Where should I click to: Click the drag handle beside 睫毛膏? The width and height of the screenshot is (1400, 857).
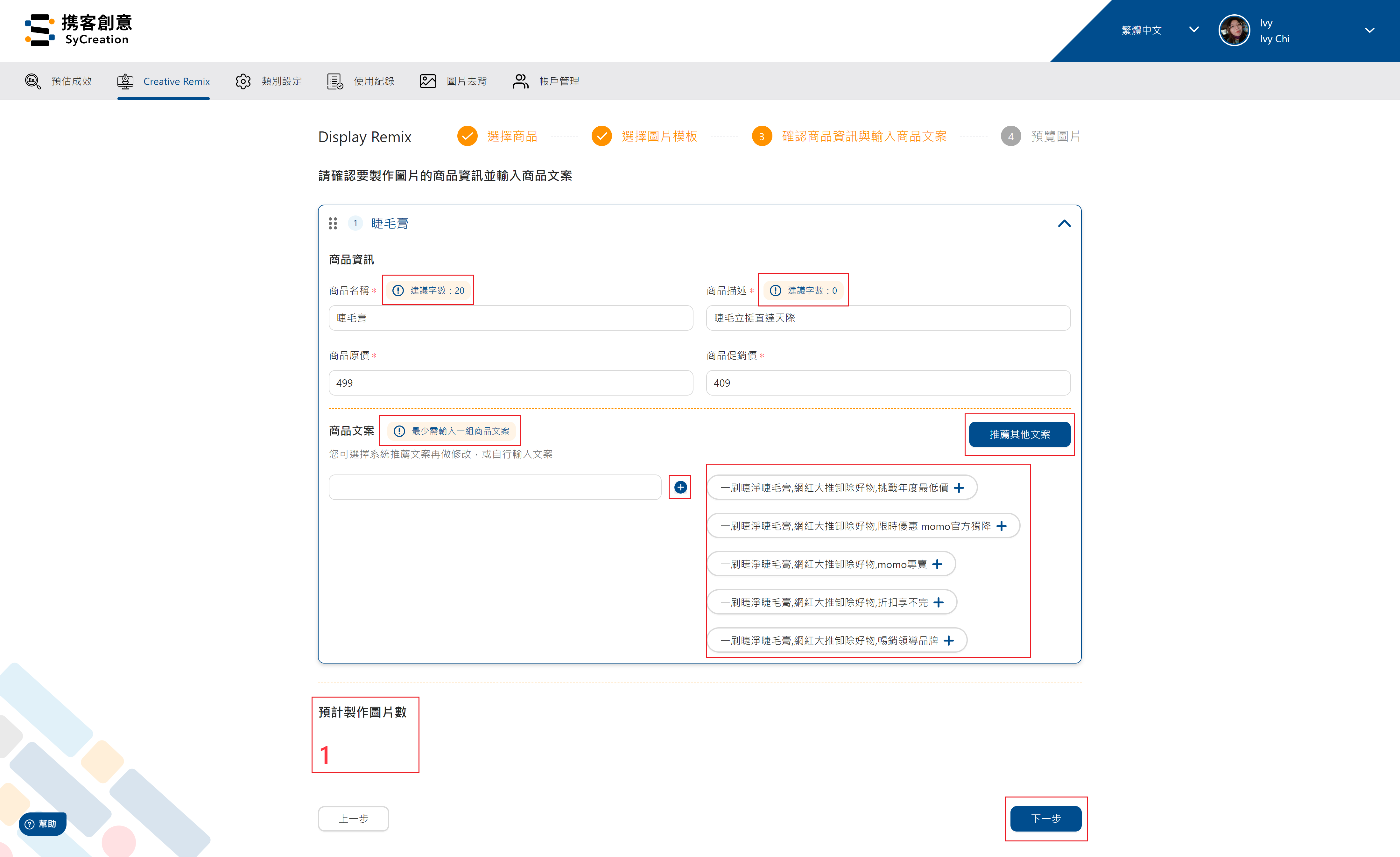333,223
